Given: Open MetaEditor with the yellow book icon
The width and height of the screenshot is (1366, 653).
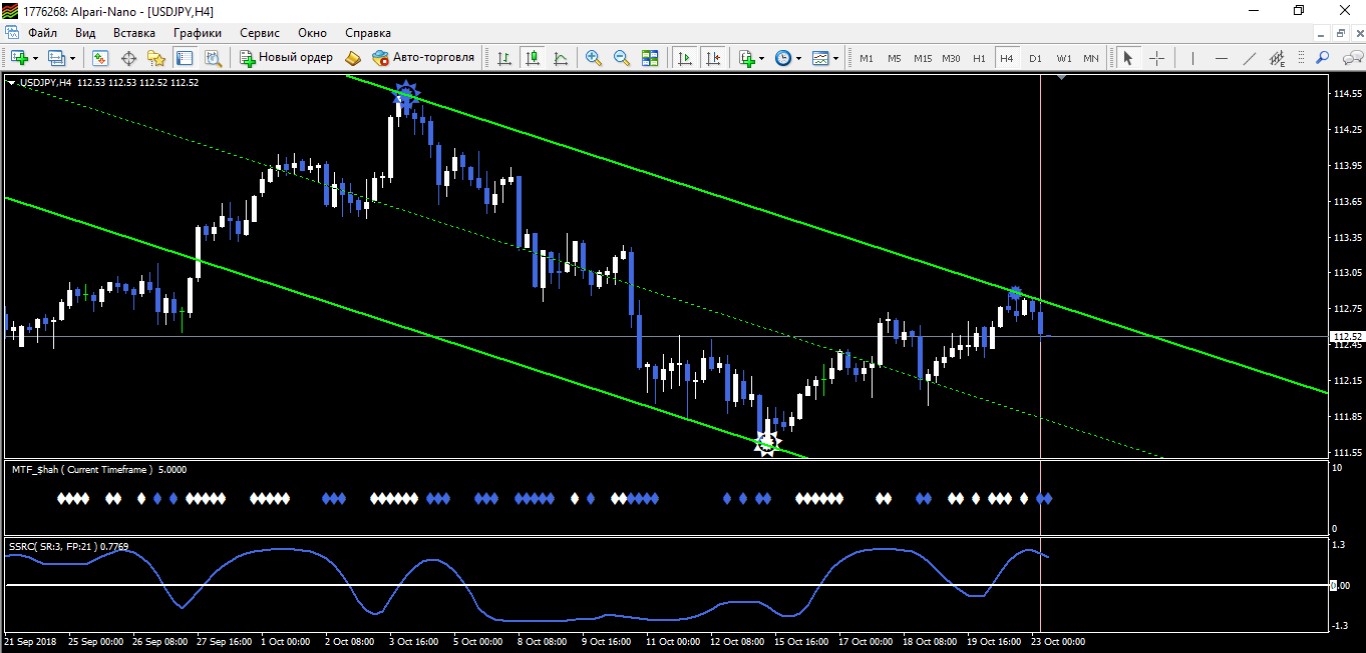Looking at the screenshot, I should point(353,58).
